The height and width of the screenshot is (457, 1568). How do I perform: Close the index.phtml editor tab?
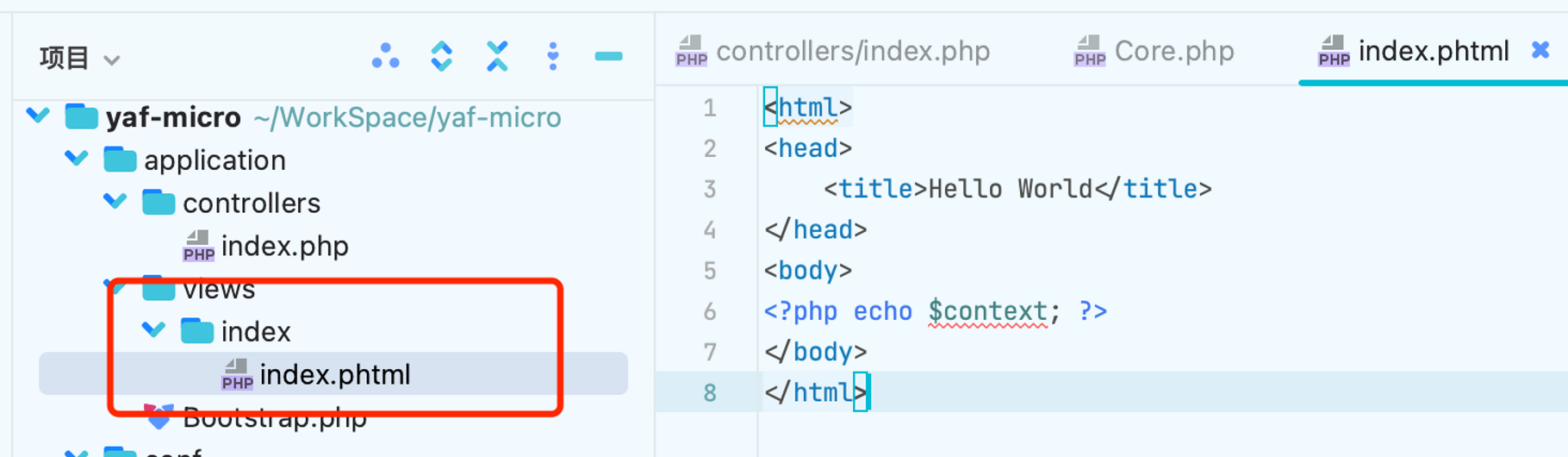click(1540, 50)
